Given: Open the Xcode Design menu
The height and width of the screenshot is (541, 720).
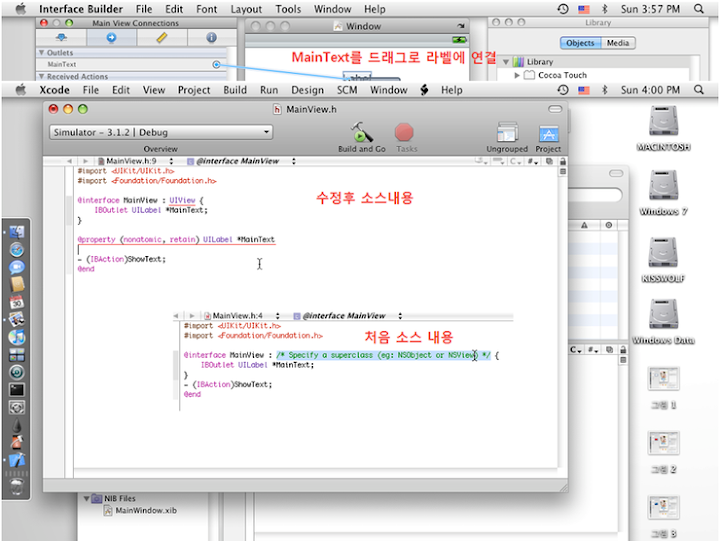Looking at the screenshot, I should [x=308, y=90].
